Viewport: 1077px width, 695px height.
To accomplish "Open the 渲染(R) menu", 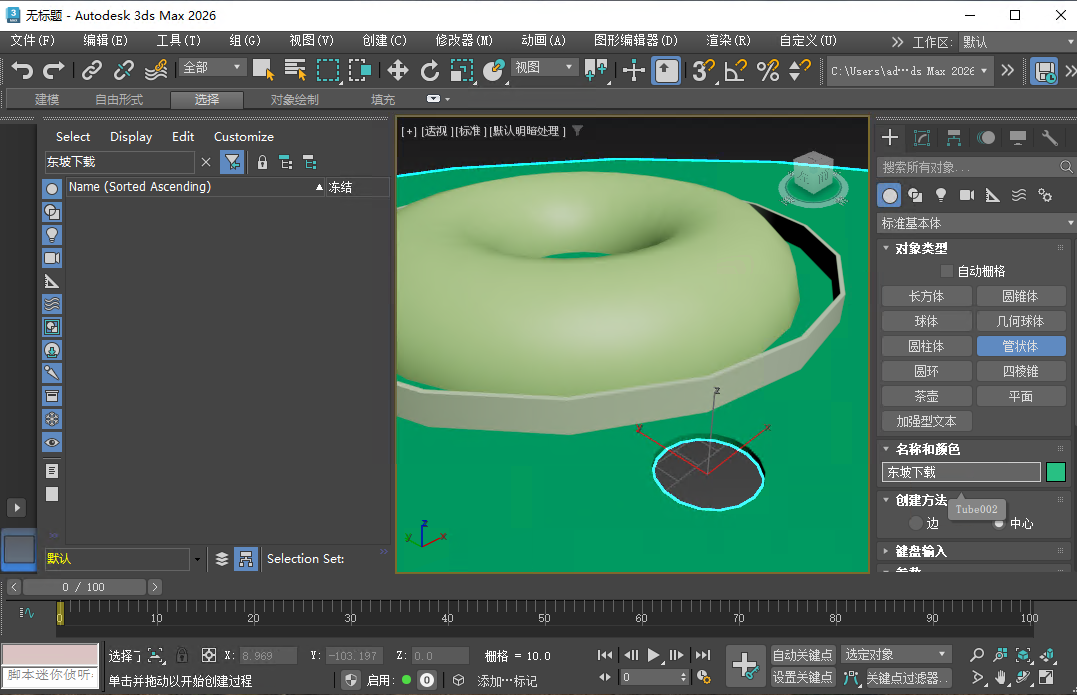I will tap(730, 41).
